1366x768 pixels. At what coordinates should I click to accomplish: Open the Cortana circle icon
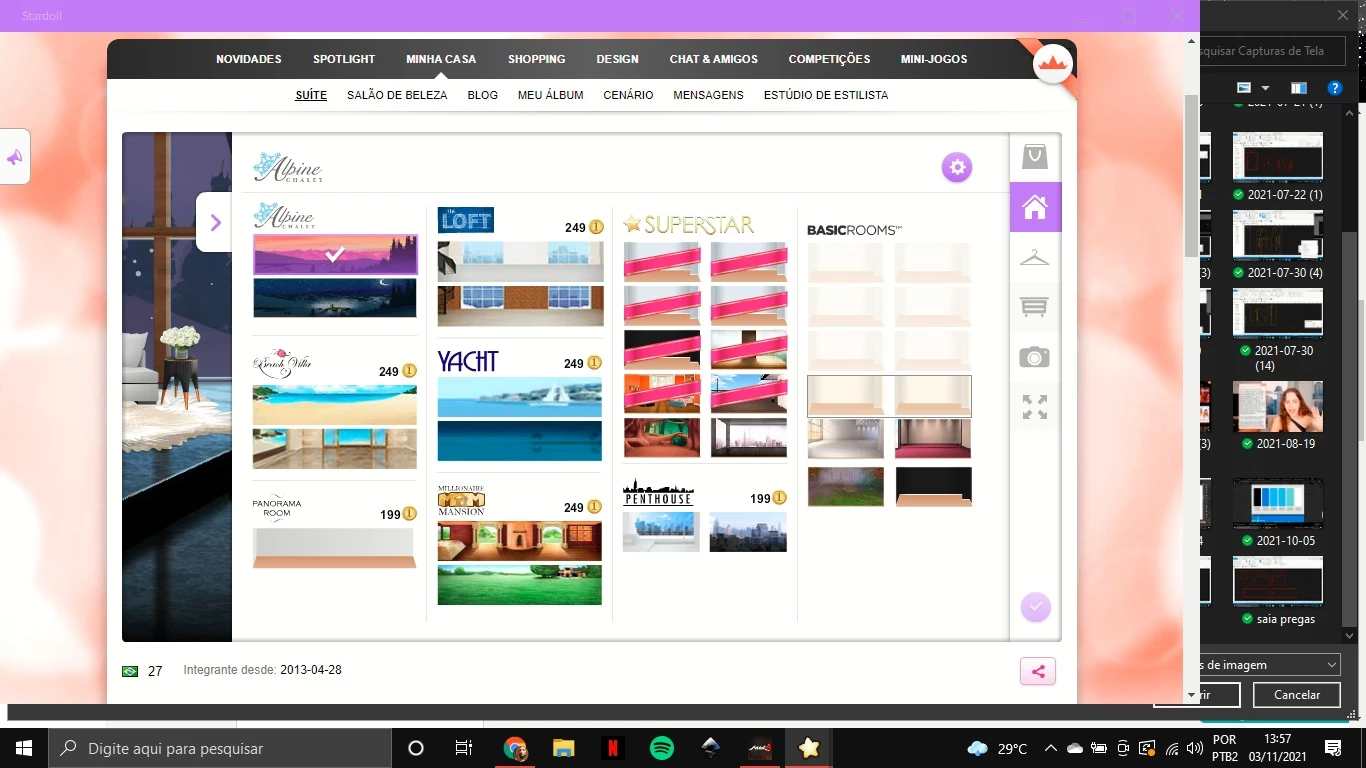click(416, 748)
